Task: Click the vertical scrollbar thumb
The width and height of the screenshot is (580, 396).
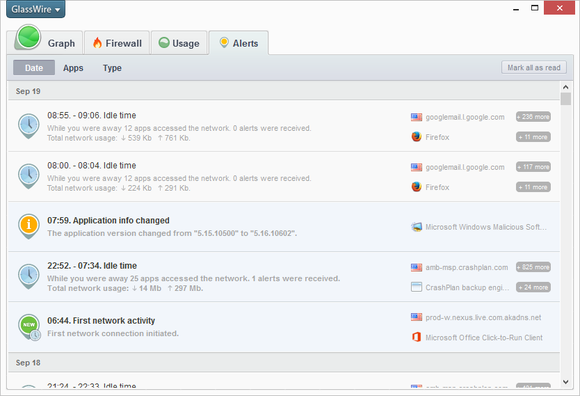Action: [566, 99]
